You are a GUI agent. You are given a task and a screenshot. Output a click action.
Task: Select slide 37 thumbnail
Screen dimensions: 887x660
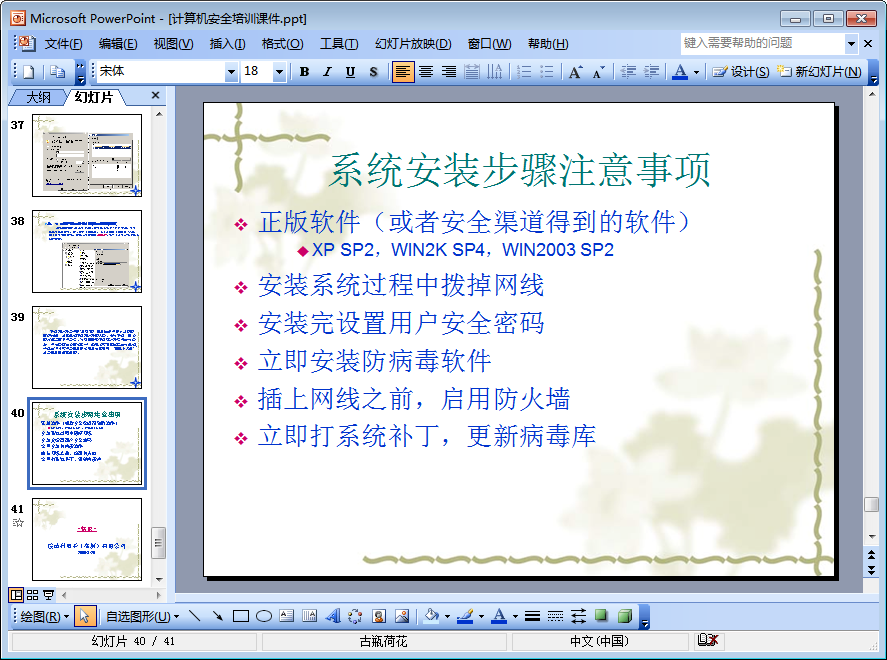pyautogui.click(x=87, y=156)
